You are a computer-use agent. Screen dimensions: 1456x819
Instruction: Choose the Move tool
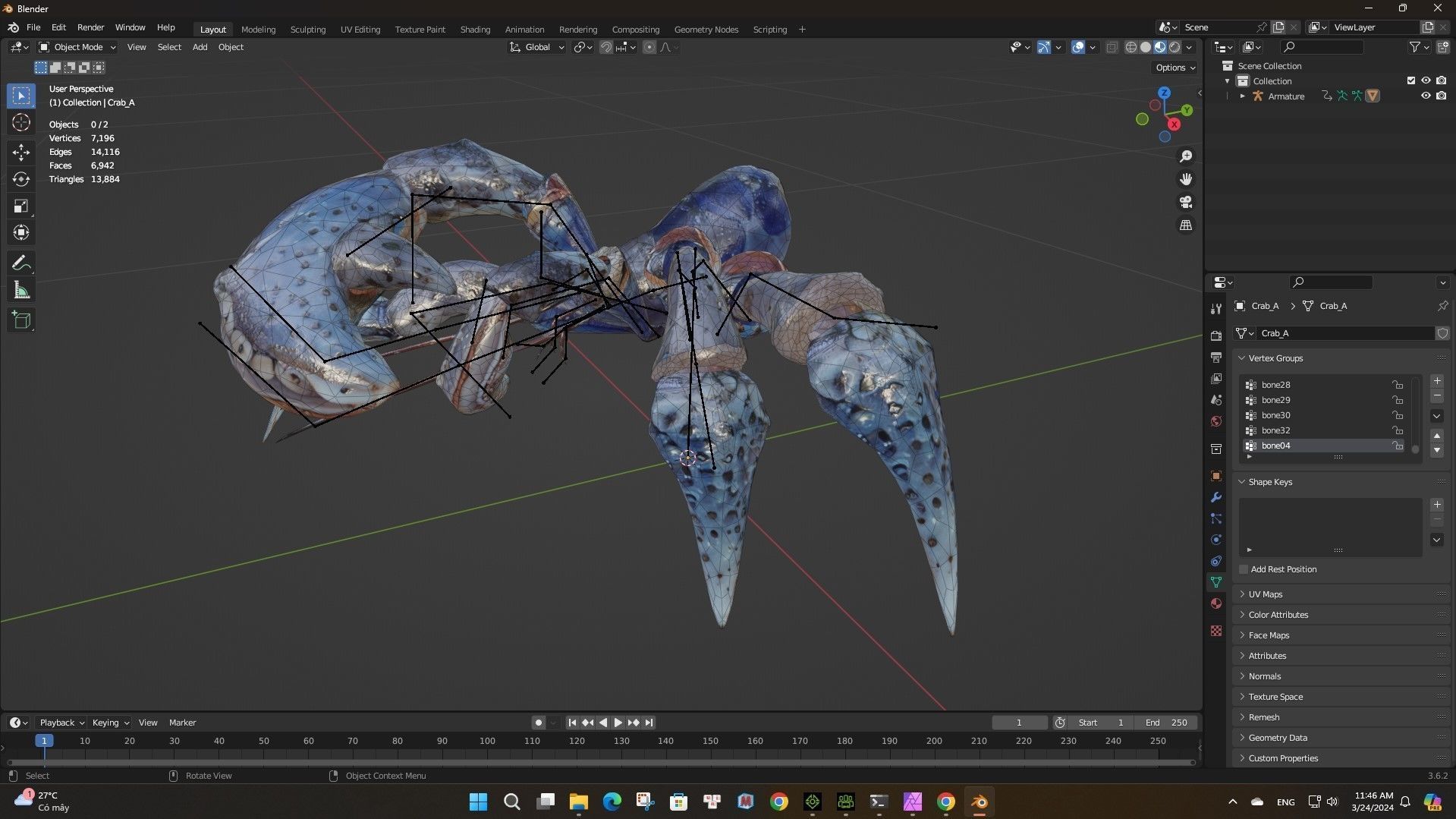pos(21,153)
